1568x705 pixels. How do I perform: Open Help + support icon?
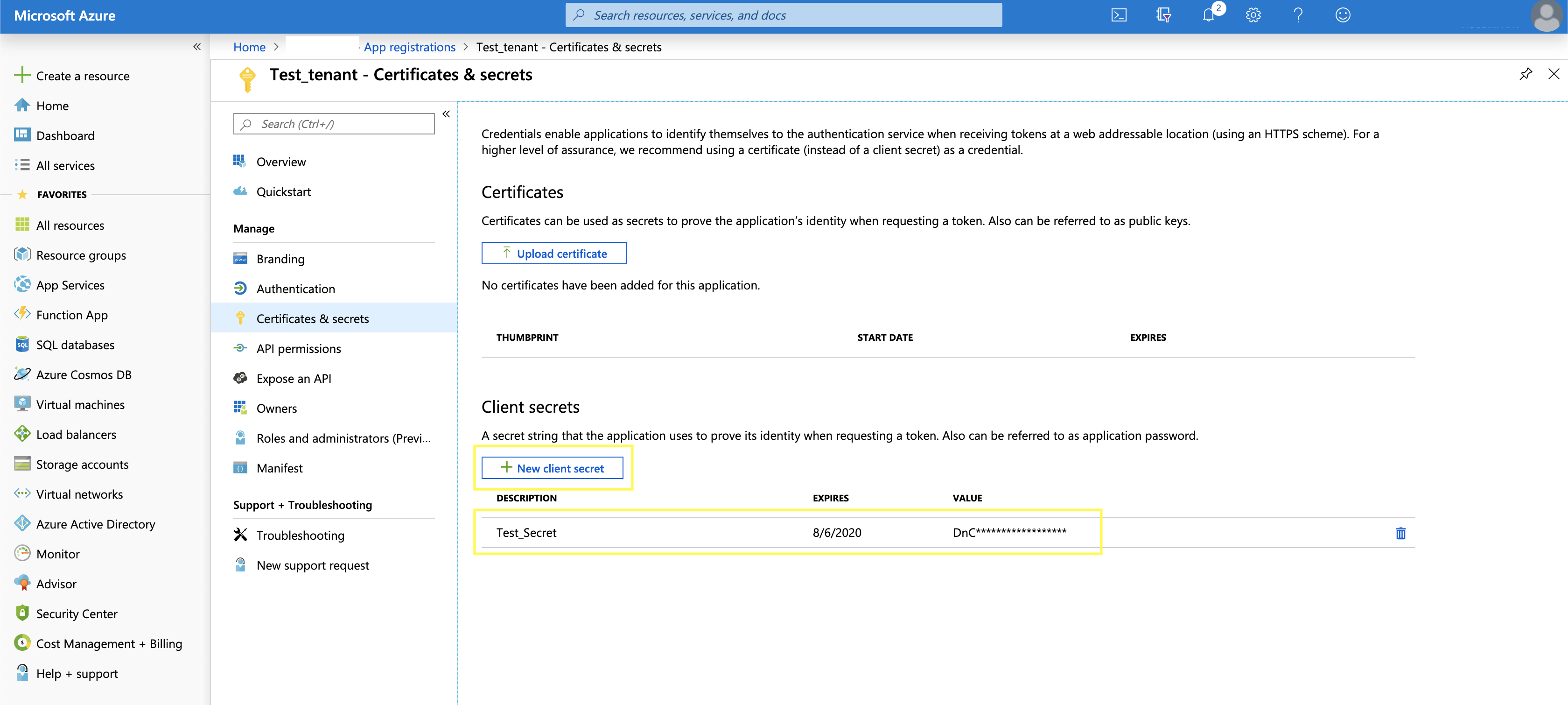pyautogui.click(x=22, y=673)
